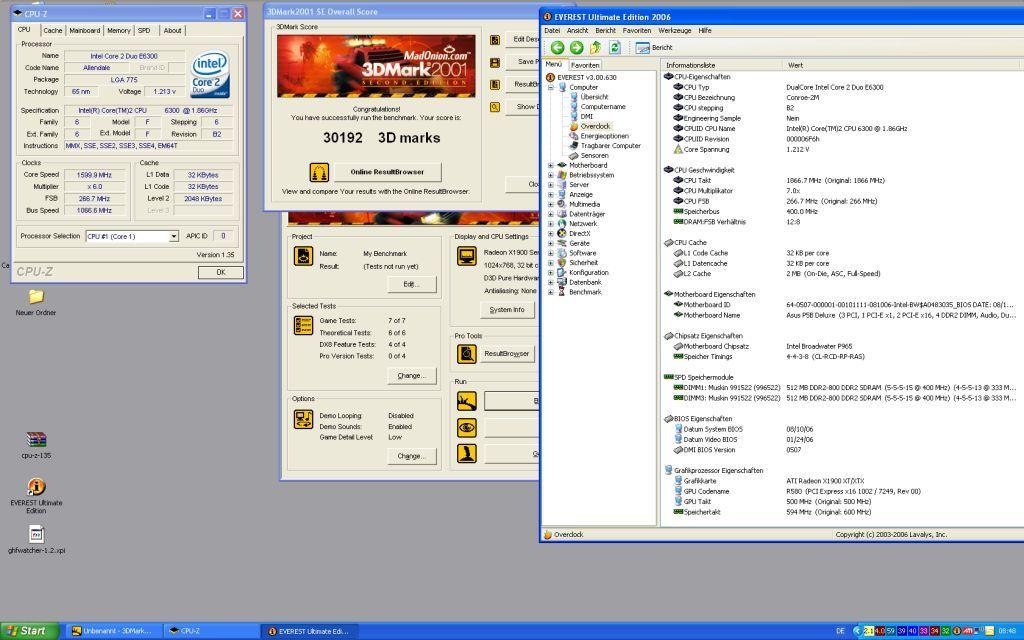
Task: Click the Pro Tools magnifier icon
Action: [466, 354]
